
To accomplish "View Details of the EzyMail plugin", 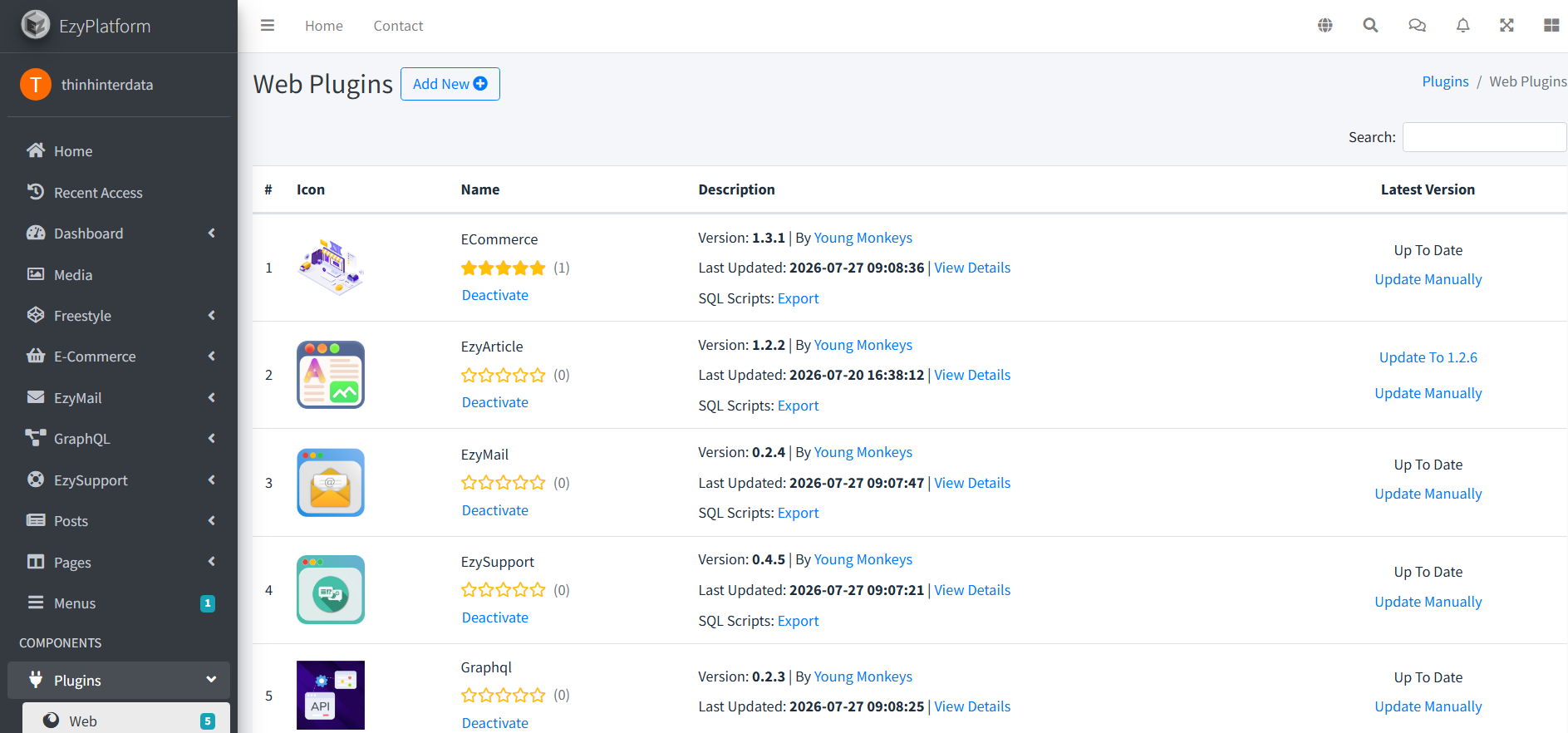I will [x=972, y=483].
